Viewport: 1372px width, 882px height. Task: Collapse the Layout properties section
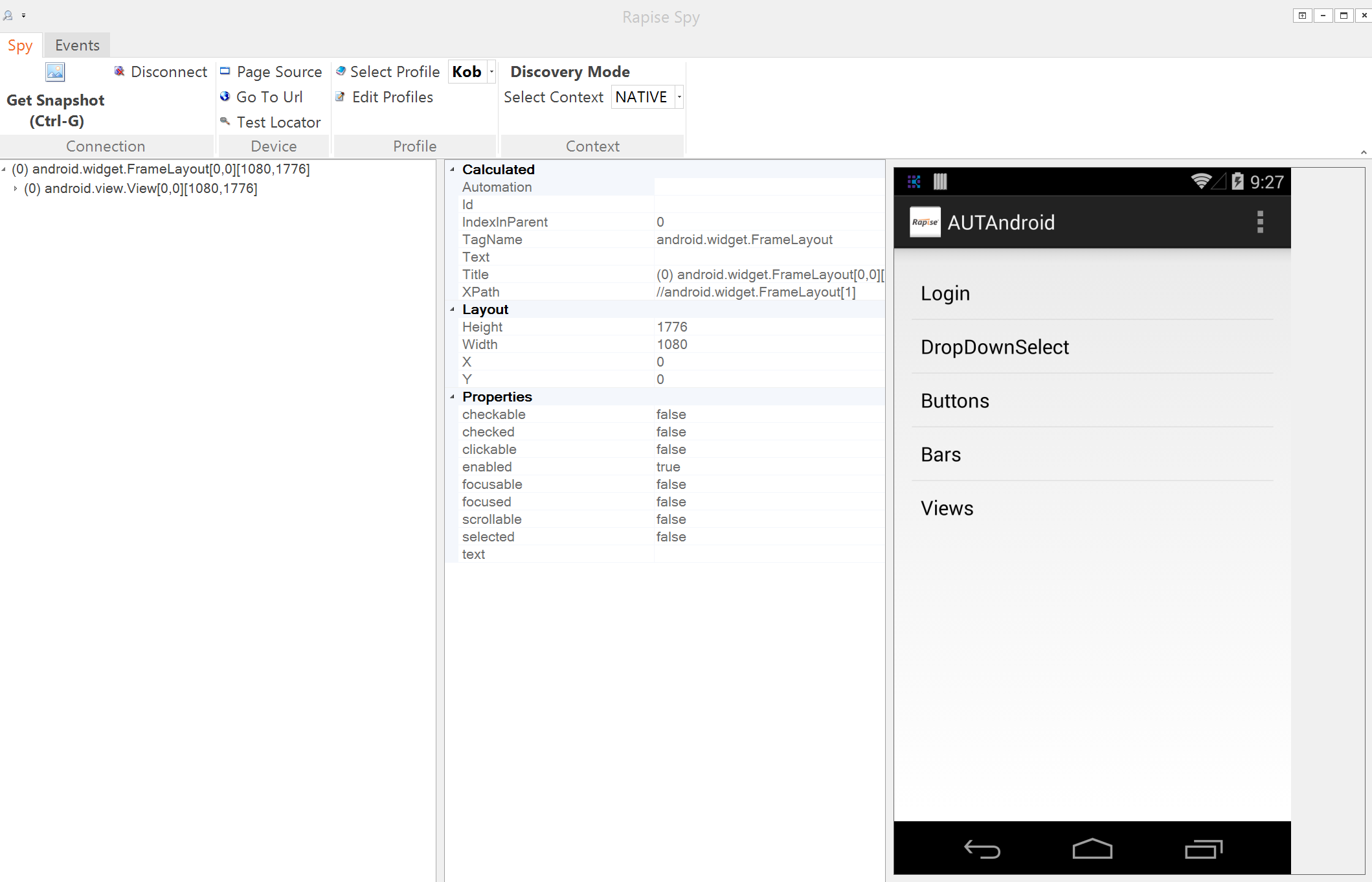point(453,310)
